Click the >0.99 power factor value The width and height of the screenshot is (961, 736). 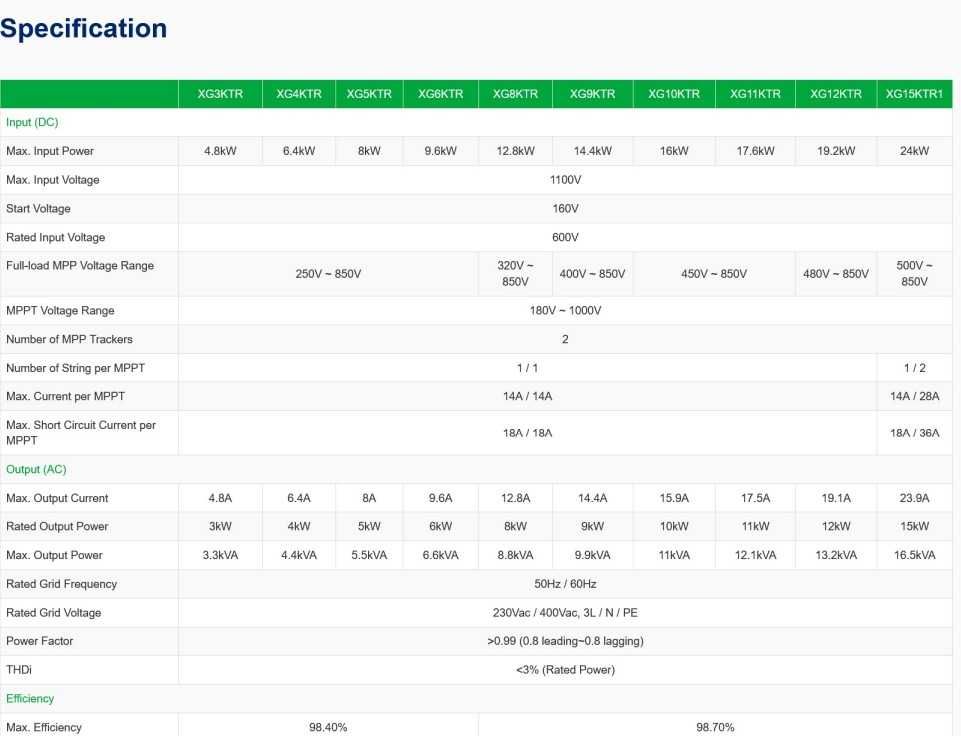[x=565, y=641]
